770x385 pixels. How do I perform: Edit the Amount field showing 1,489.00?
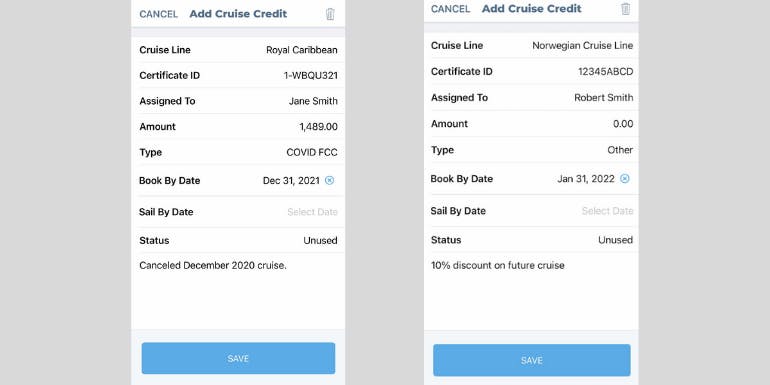click(x=238, y=127)
